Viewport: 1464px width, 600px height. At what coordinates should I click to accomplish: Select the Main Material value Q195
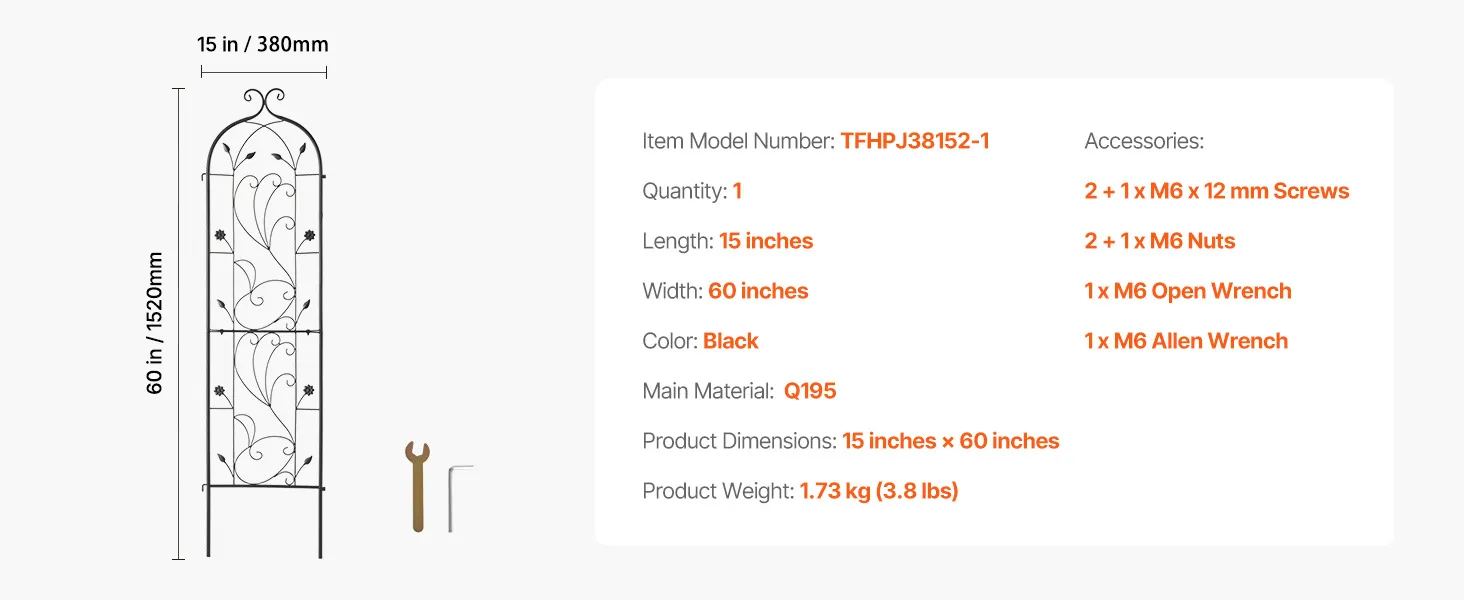[809, 391]
